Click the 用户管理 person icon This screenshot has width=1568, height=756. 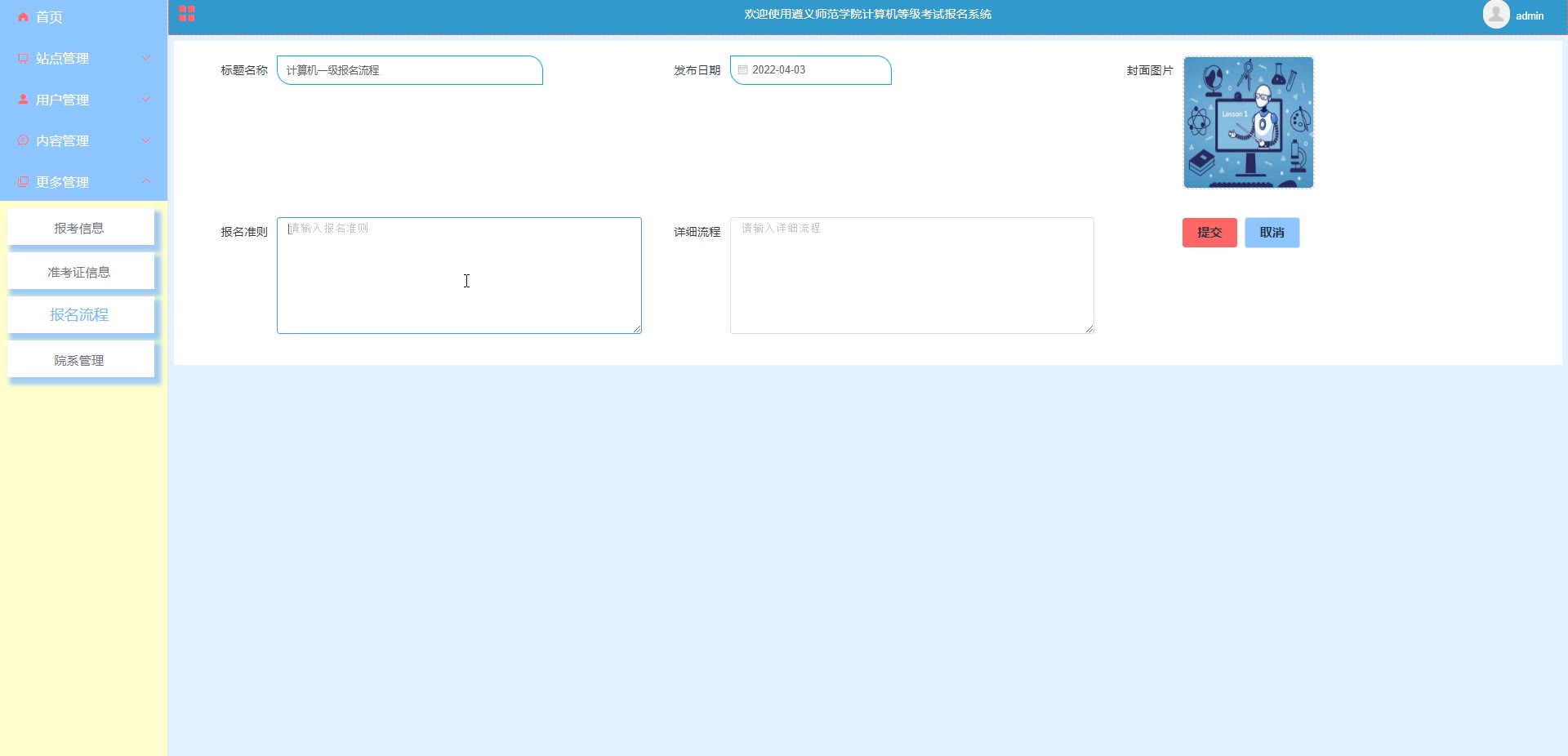coord(23,100)
